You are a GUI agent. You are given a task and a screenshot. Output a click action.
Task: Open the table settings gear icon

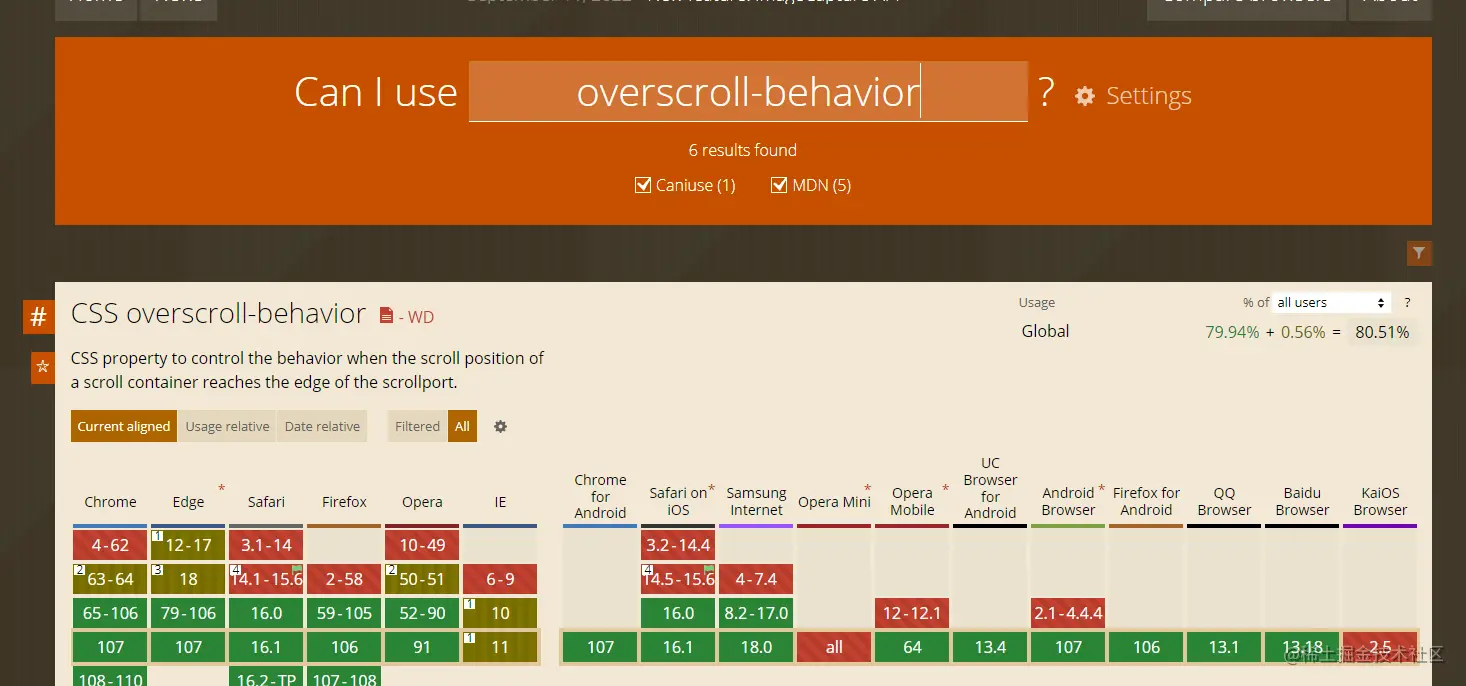(500, 426)
